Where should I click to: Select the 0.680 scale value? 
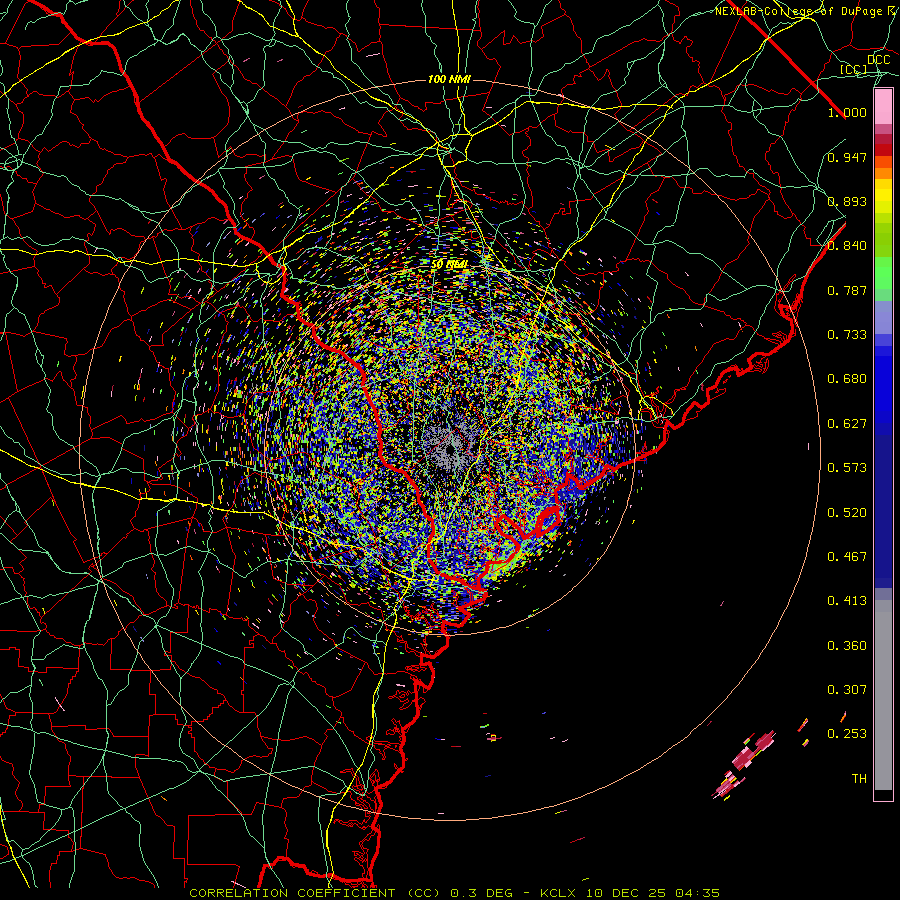coord(847,379)
